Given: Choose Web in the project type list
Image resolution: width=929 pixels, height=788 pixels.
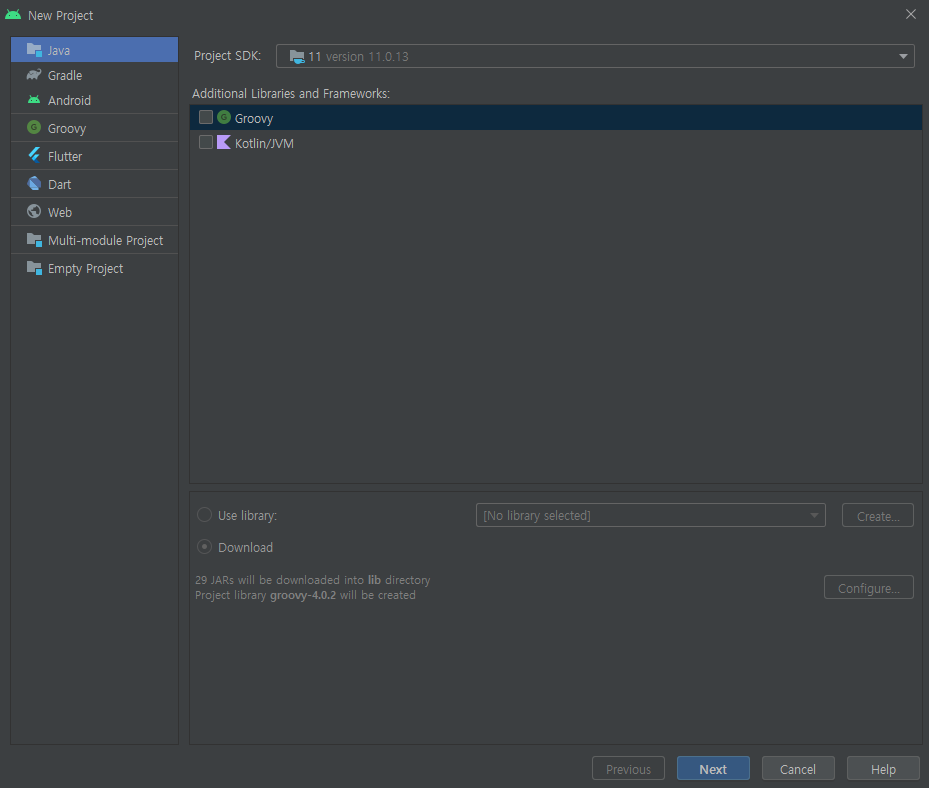Looking at the screenshot, I should pos(94,212).
